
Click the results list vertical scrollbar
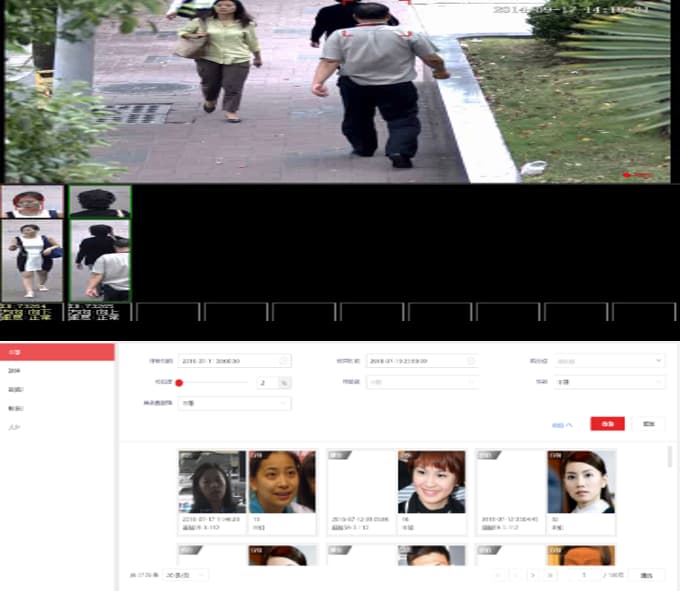[x=670, y=457]
